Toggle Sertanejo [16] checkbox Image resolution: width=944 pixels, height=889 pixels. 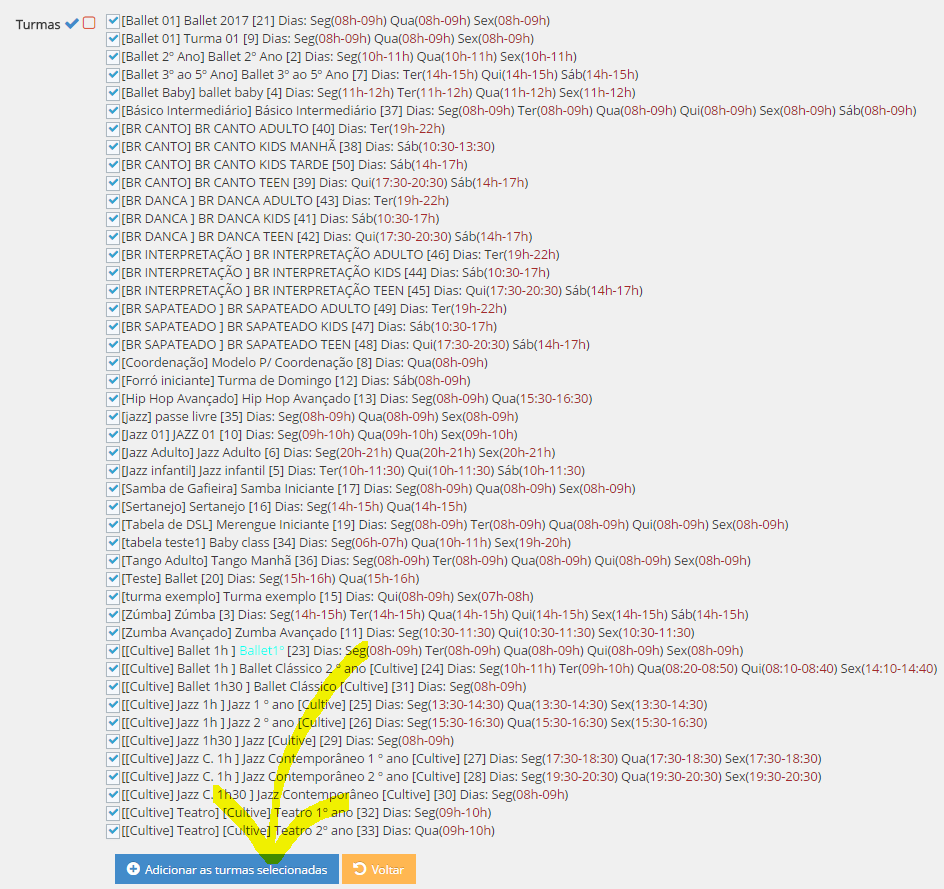tap(113, 507)
